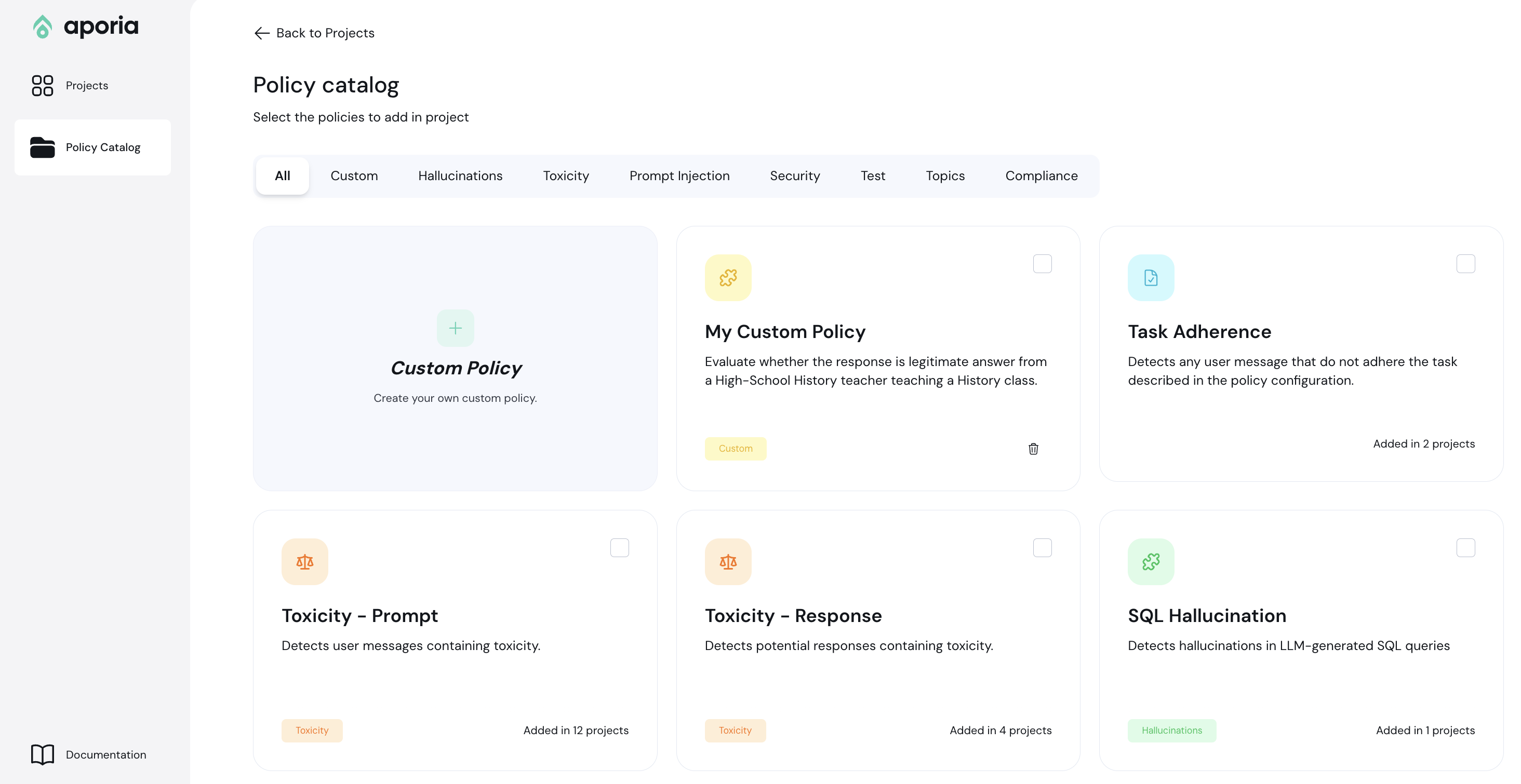Click the Toxicity tag on Toxicity - Response
The height and width of the screenshot is (784, 1521).
[735, 731]
